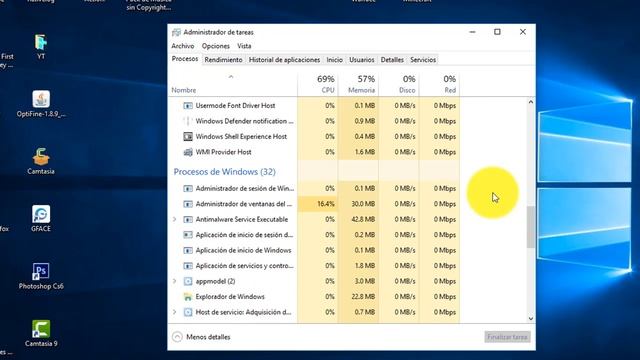640x360 pixels.
Task: Click the 16.4% CPU value cell
Action: tap(318, 204)
